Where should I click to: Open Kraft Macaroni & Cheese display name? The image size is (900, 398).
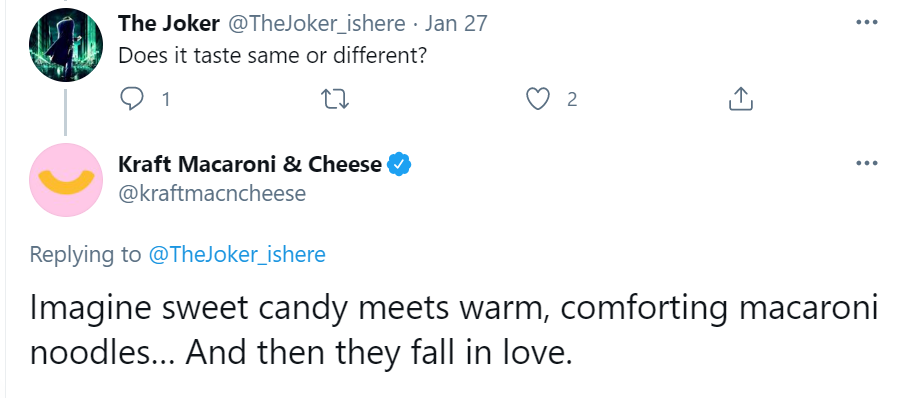coord(250,165)
